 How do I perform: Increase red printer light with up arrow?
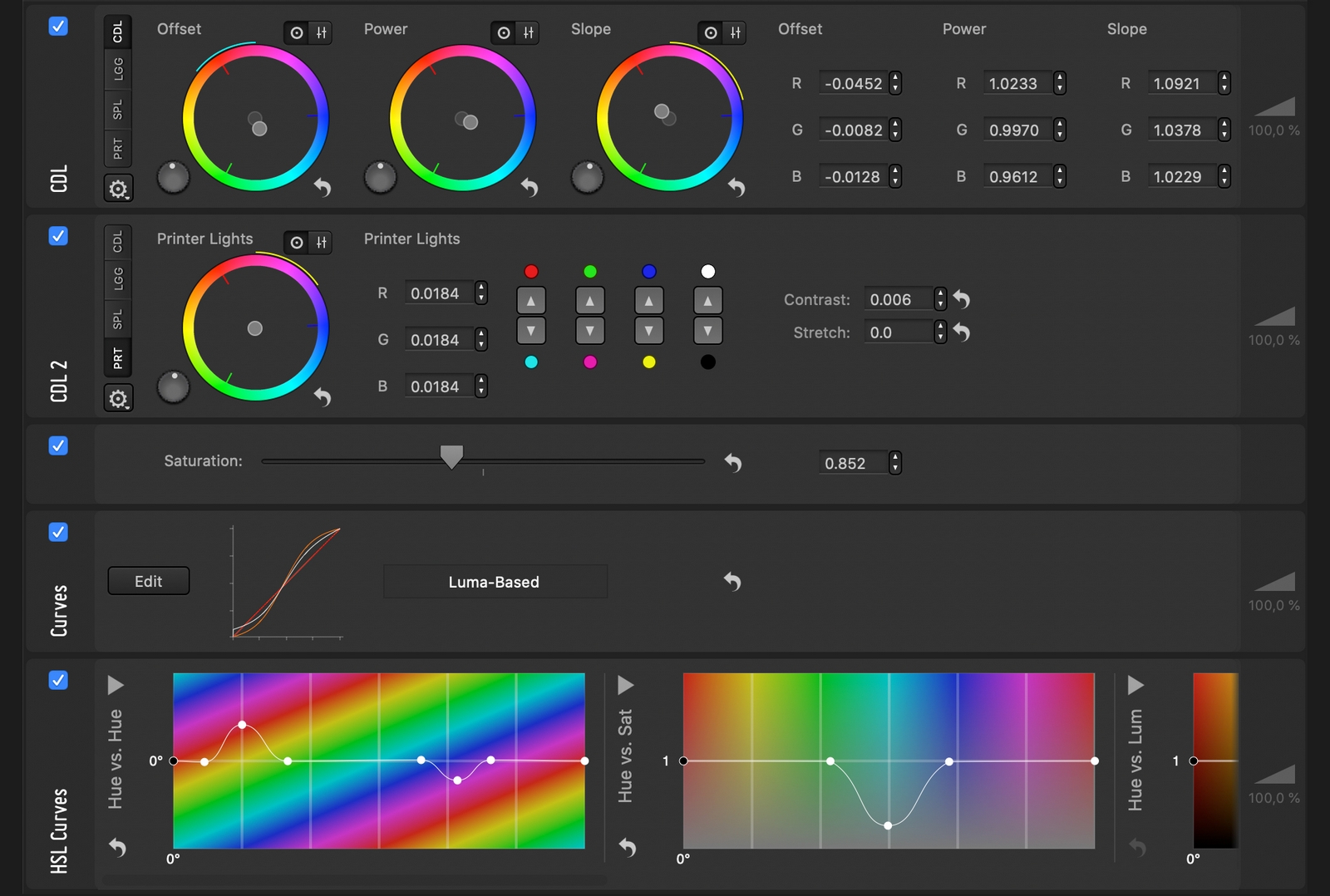pyautogui.click(x=531, y=300)
